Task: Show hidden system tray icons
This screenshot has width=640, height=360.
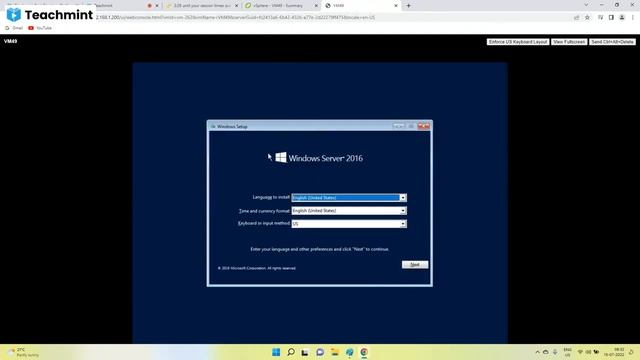Action: [x=537, y=352]
